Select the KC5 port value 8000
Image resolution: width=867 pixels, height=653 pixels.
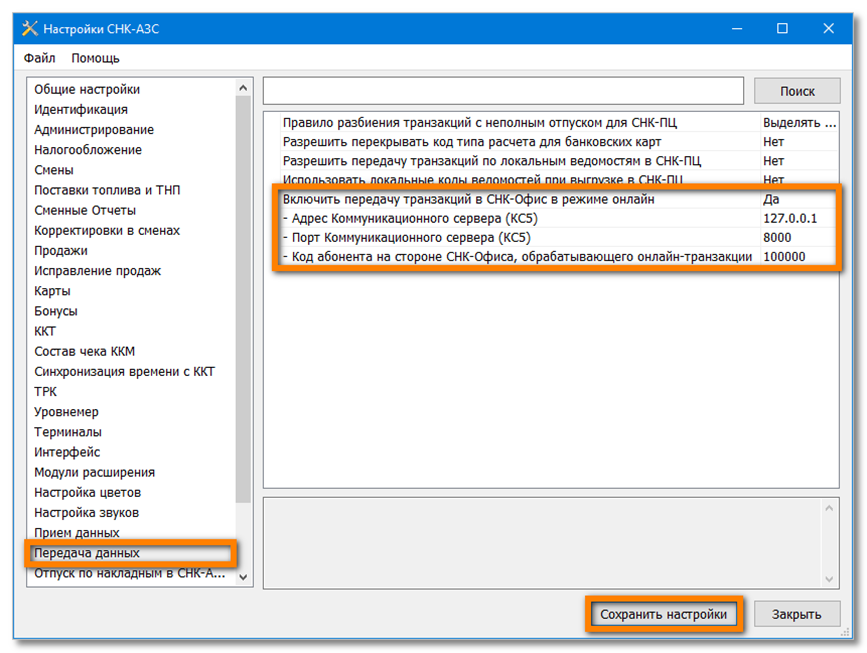tap(798, 237)
